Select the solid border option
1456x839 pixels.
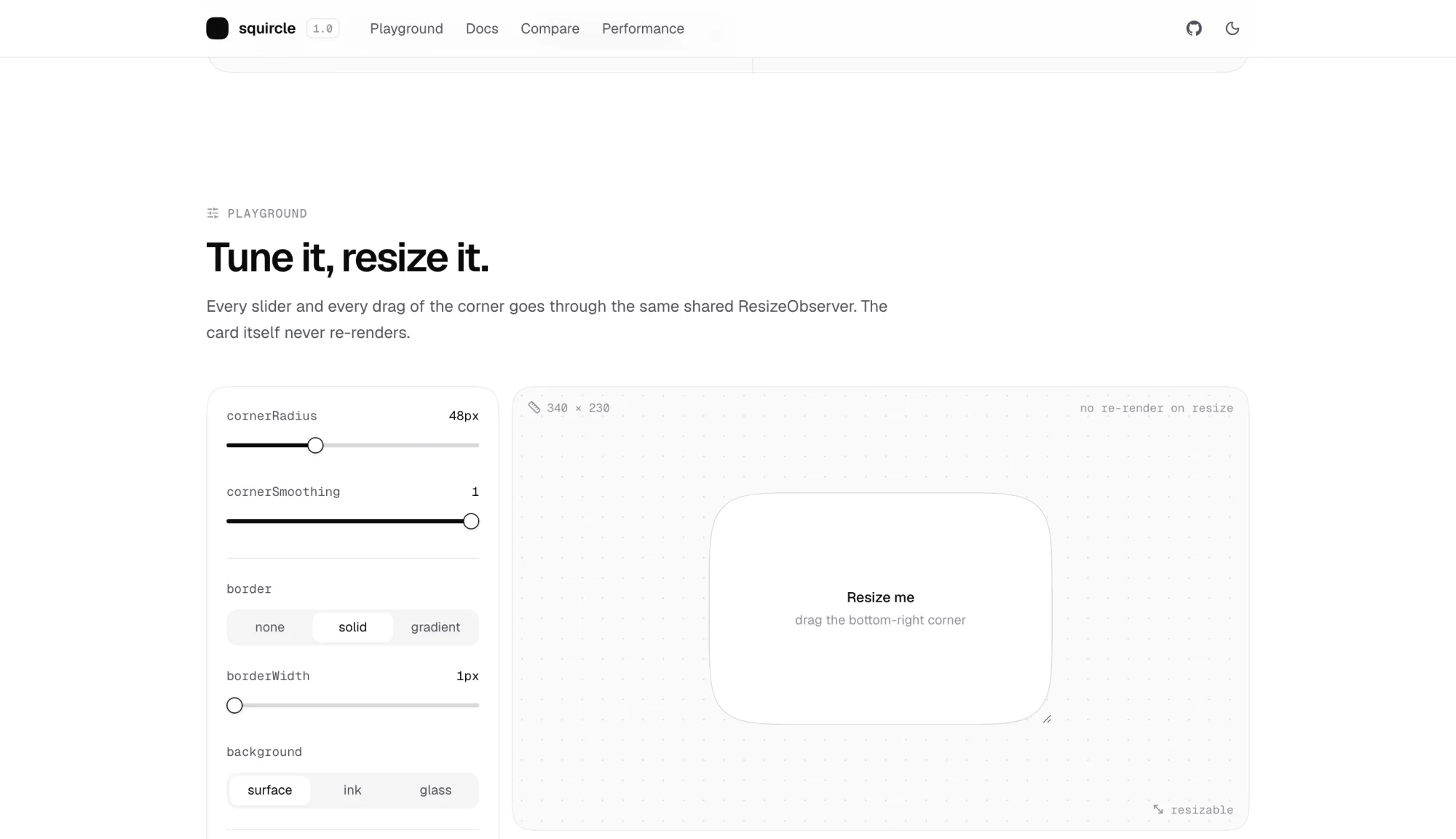coord(352,627)
